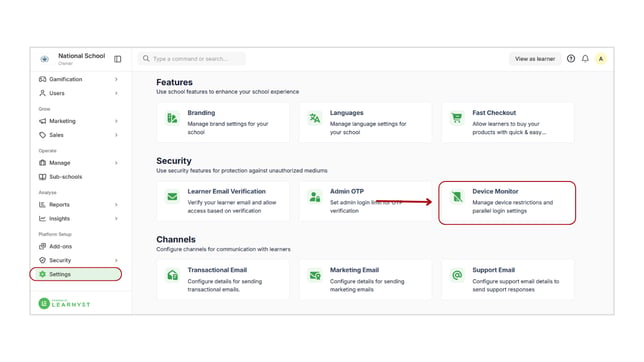This screenshot has height=362, width=644.
Task: Click the Branding card icon
Action: 172,118
